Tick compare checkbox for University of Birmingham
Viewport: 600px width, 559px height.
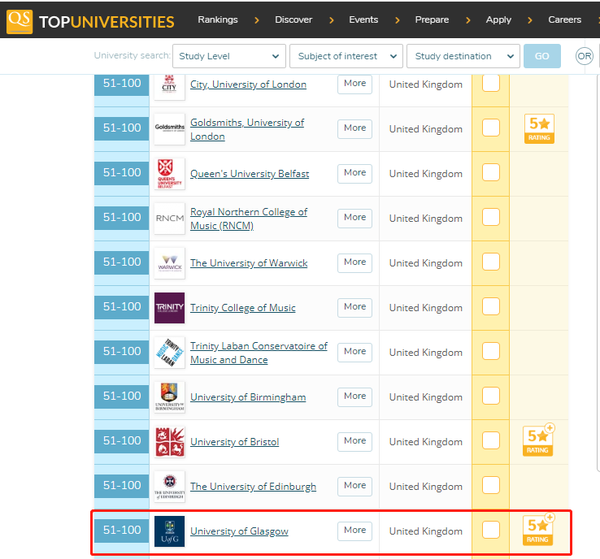491,396
